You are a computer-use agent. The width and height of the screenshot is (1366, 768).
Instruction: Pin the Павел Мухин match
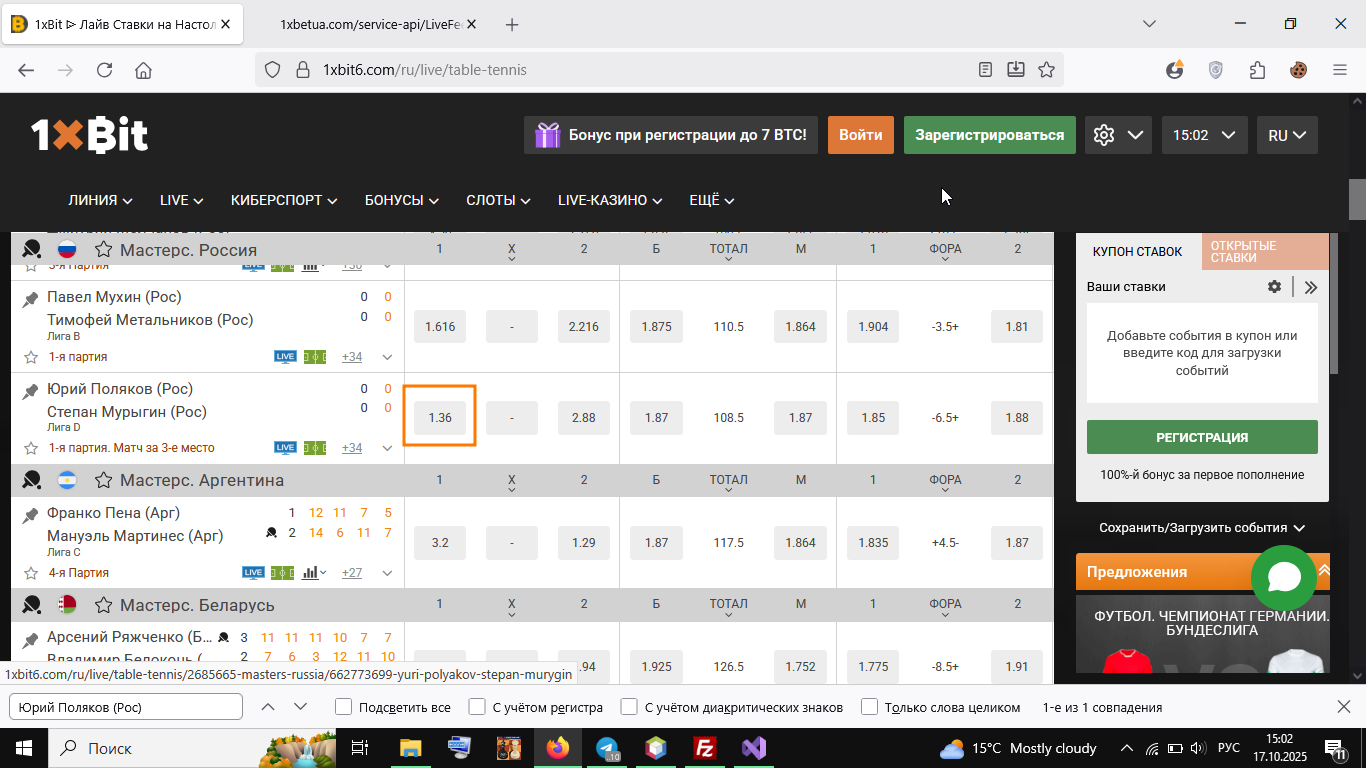(x=30, y=298)
